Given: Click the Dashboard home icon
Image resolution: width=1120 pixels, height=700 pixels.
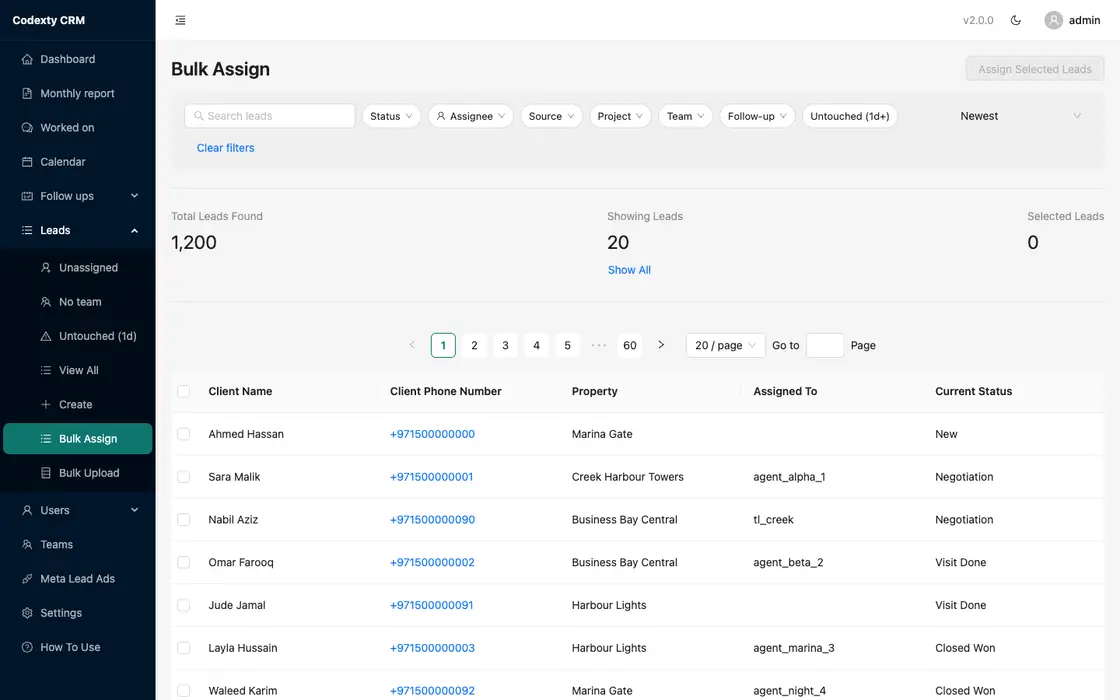Looking at the screenshot, I should click(27, 59).
